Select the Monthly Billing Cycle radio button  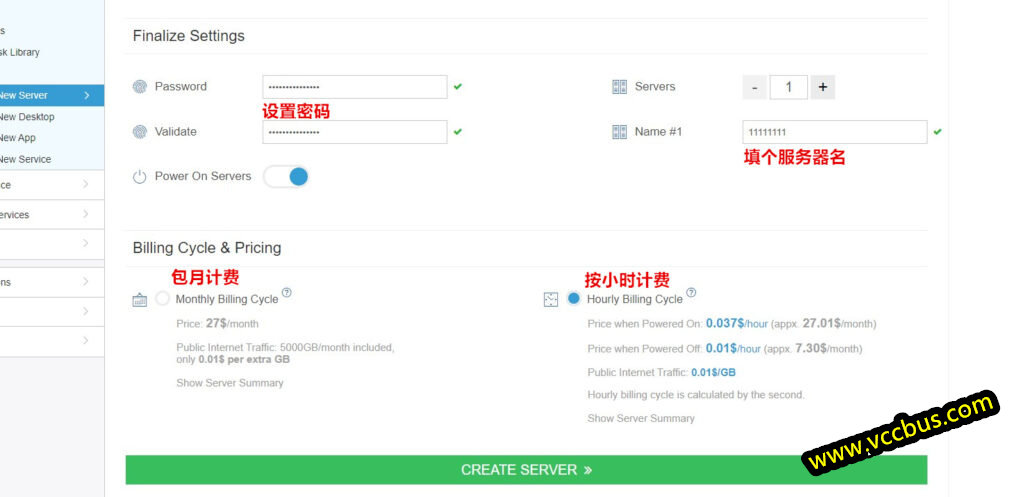point(163,298)
